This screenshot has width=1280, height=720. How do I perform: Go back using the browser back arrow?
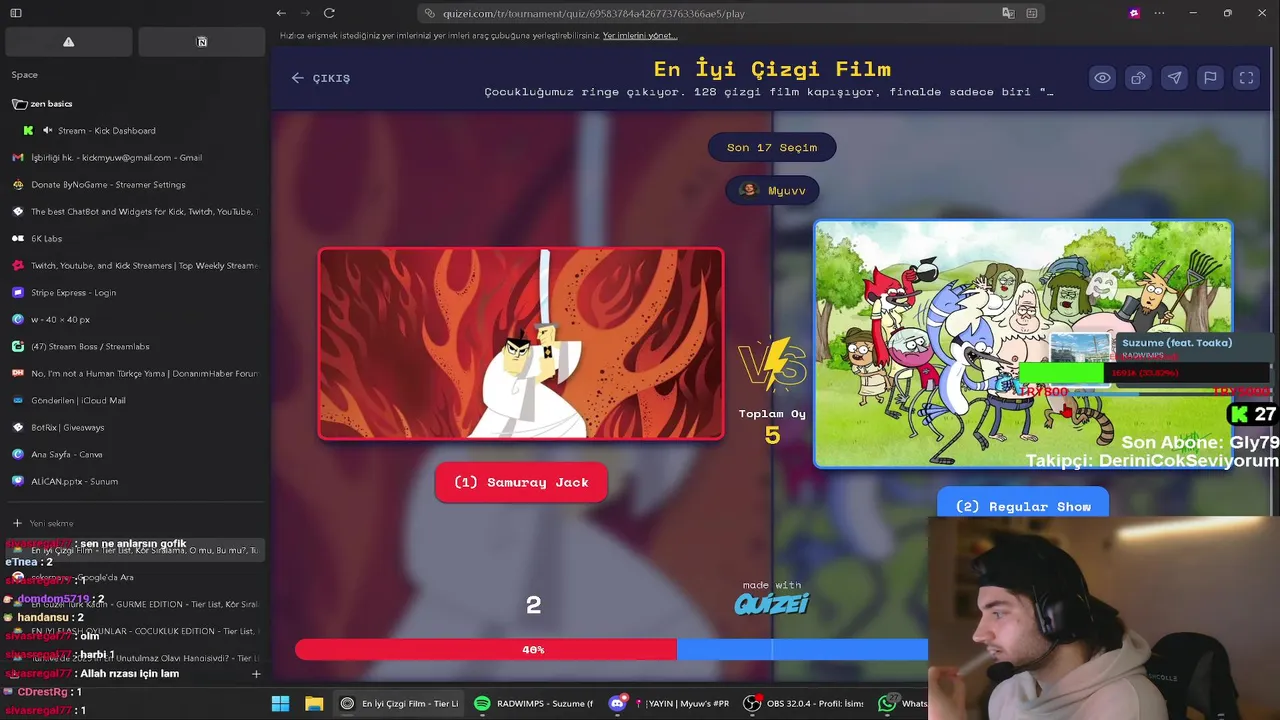[x=281, y=13]
